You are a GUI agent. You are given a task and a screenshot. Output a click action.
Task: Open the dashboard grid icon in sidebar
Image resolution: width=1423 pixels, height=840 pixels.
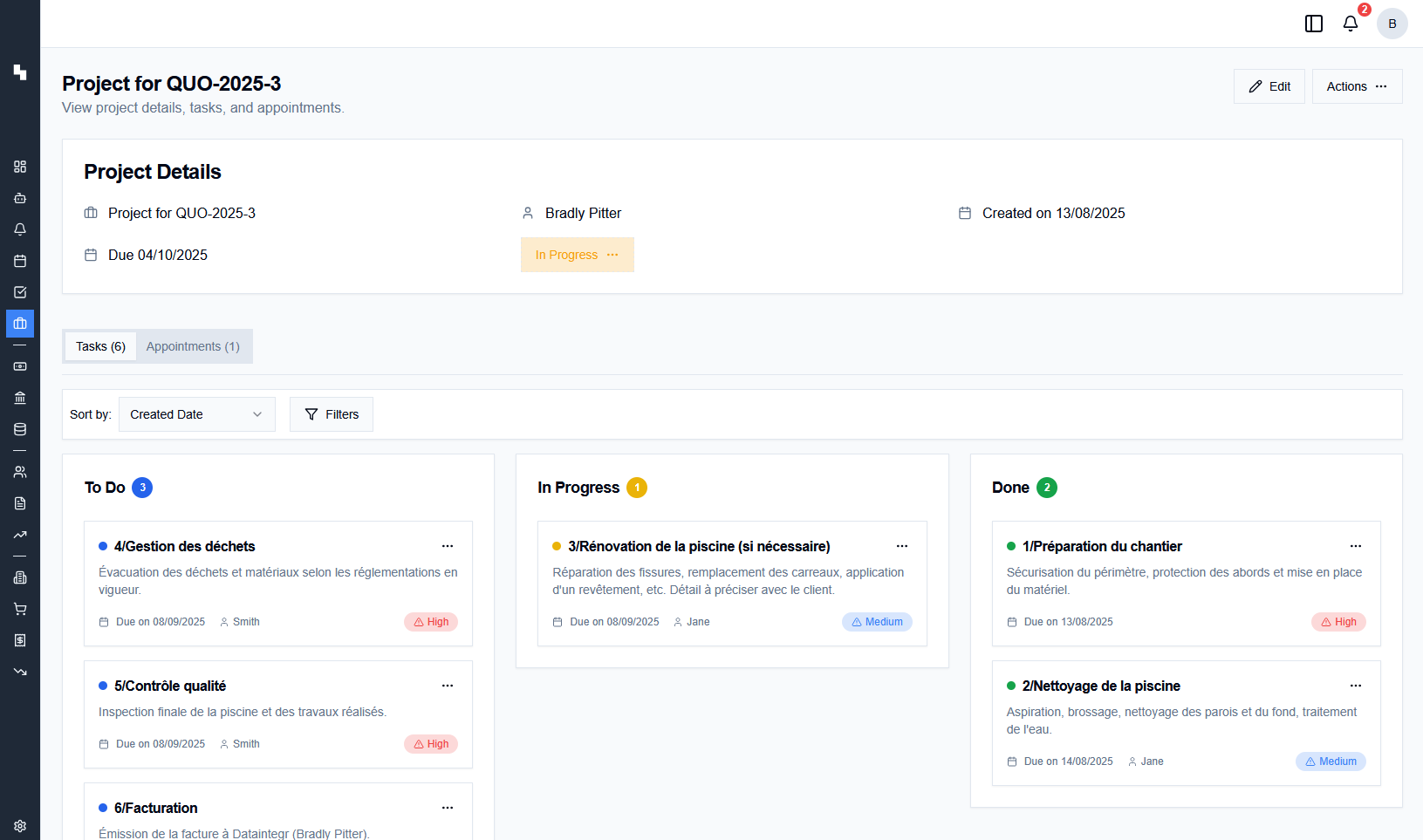[20, 167]
